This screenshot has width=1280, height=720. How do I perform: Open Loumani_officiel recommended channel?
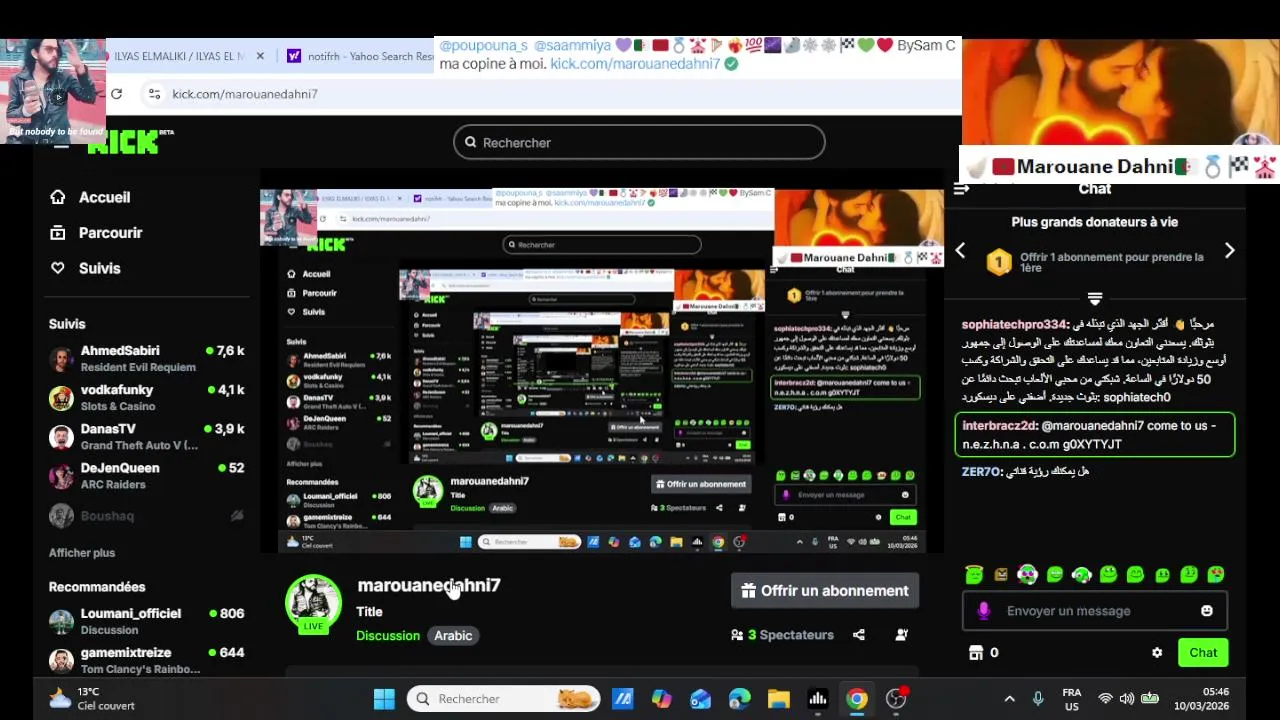[x=147, y=621]
